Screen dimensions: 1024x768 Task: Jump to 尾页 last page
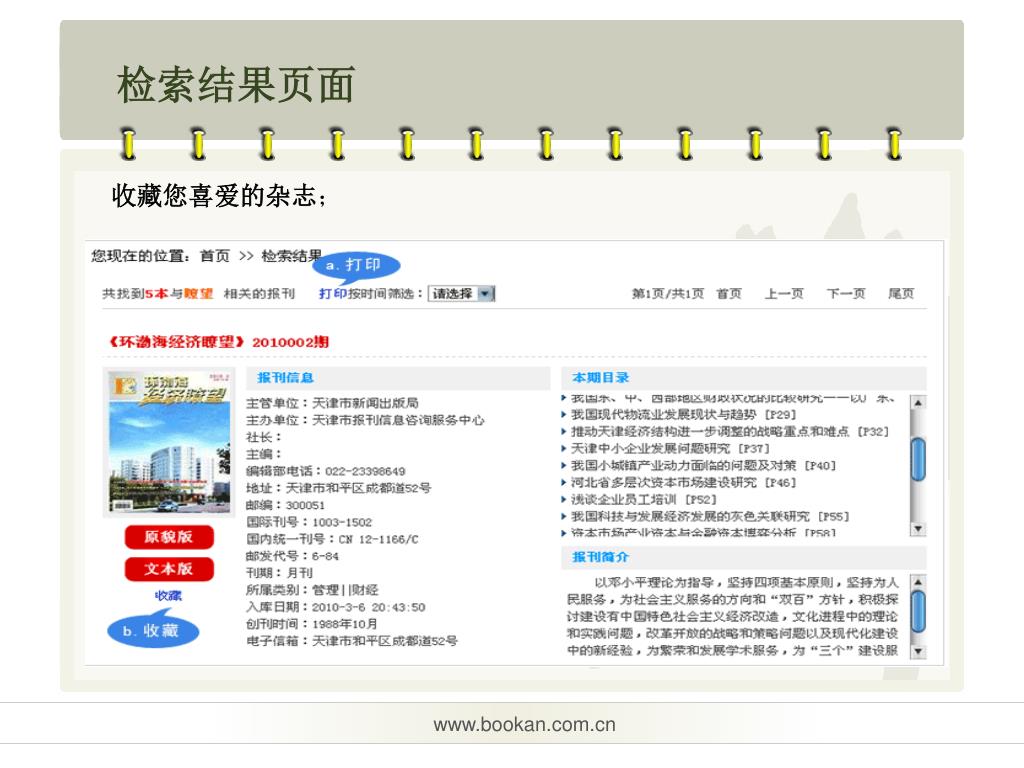point(901,294)
